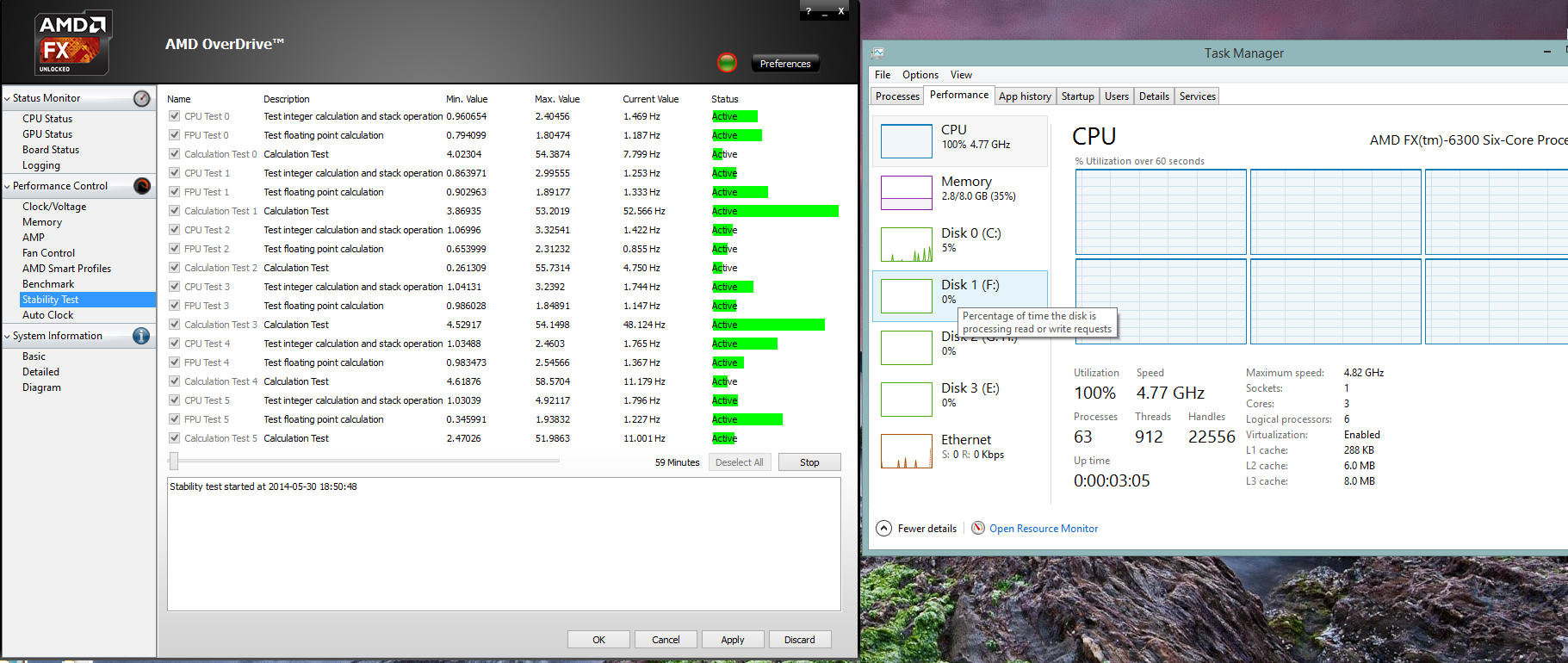Open the Task Manager Options menu
Image resolution: width=1568 pixels, height=663 pixels.
(920, 75)
